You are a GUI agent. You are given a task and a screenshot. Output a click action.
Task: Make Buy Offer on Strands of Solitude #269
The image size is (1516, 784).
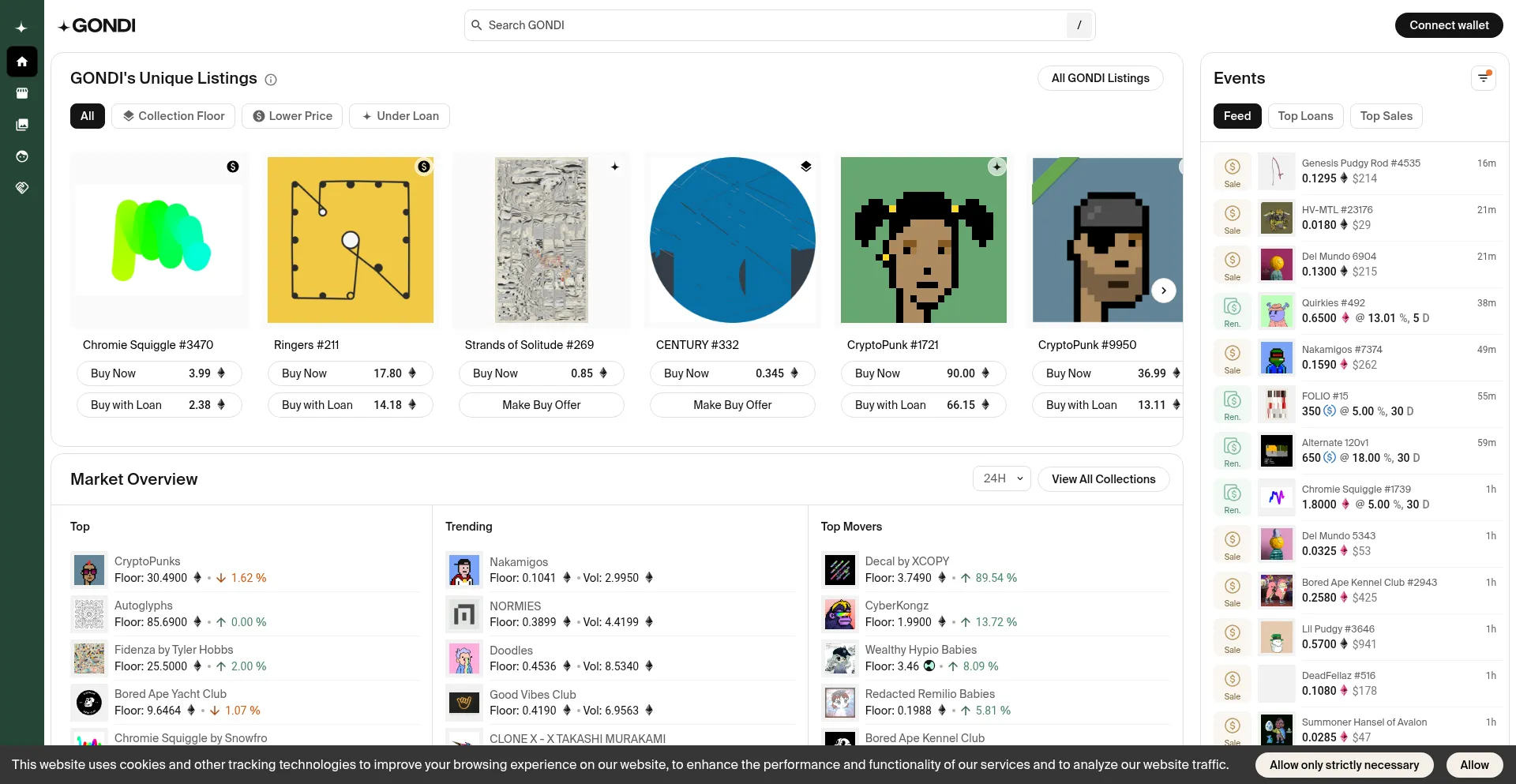pyautogui.click(x=541, y=405)
